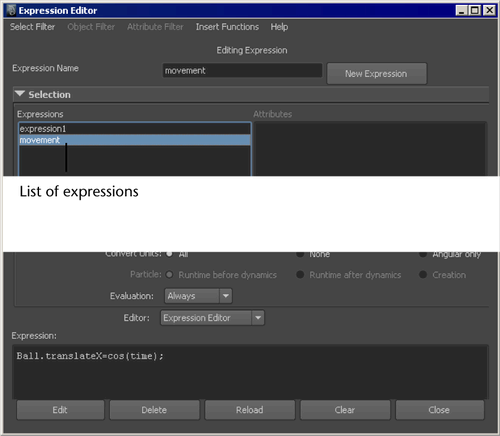
Task: Click the New Expression button
Action: tap(376, 74)
